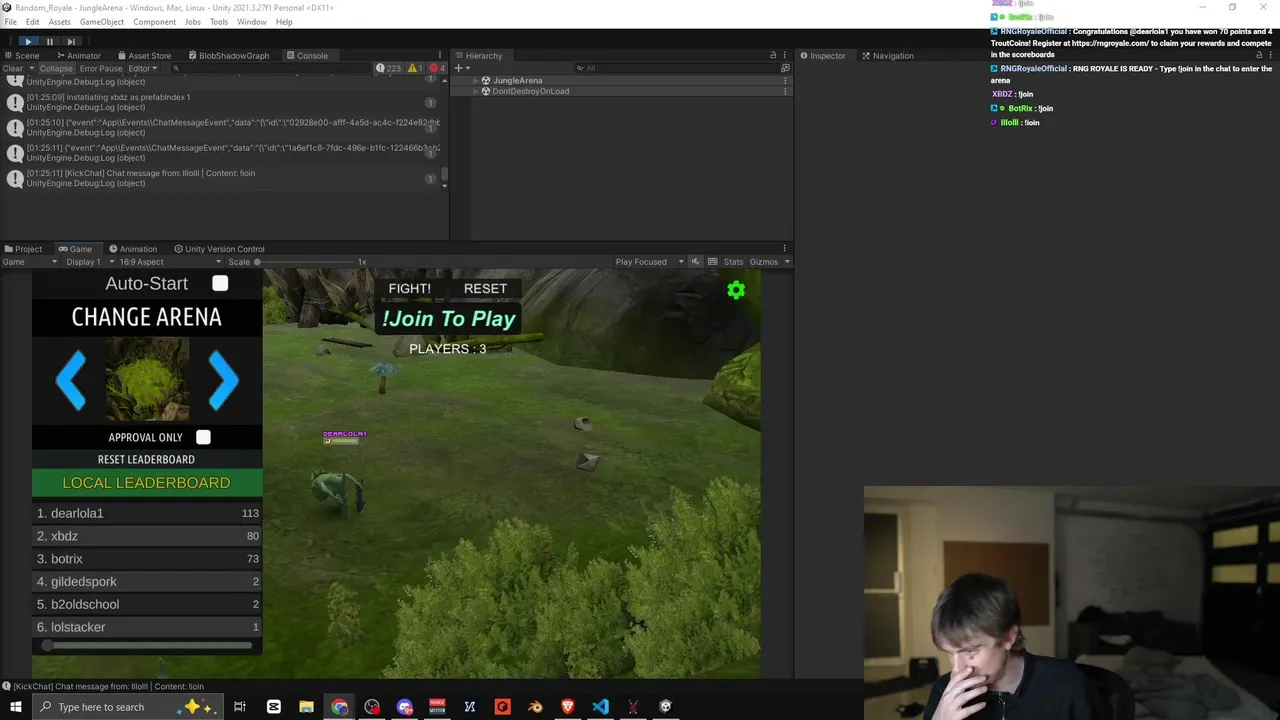Open Visual Studio Code from the taskbar

[600, 707]
